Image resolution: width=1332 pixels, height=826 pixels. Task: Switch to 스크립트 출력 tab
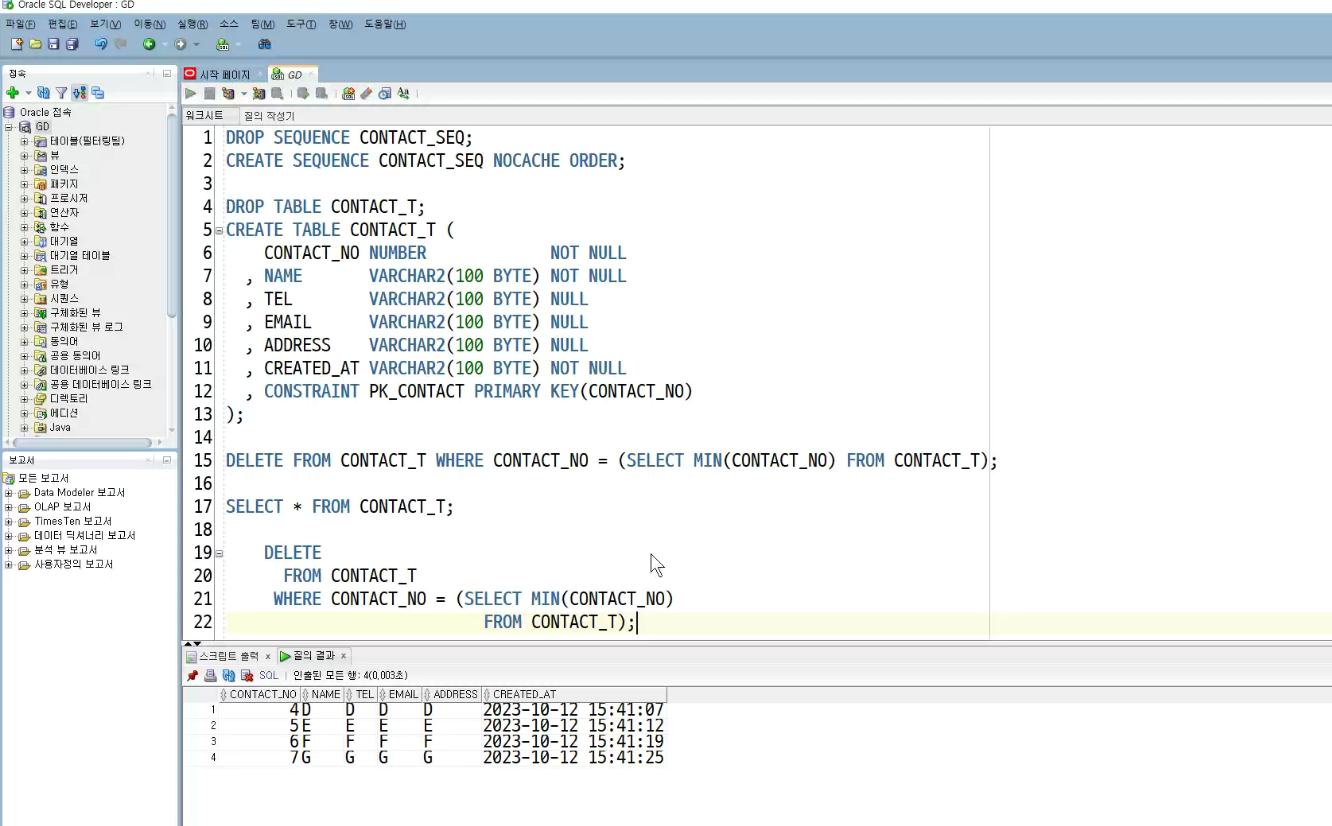tap(228, 656)
